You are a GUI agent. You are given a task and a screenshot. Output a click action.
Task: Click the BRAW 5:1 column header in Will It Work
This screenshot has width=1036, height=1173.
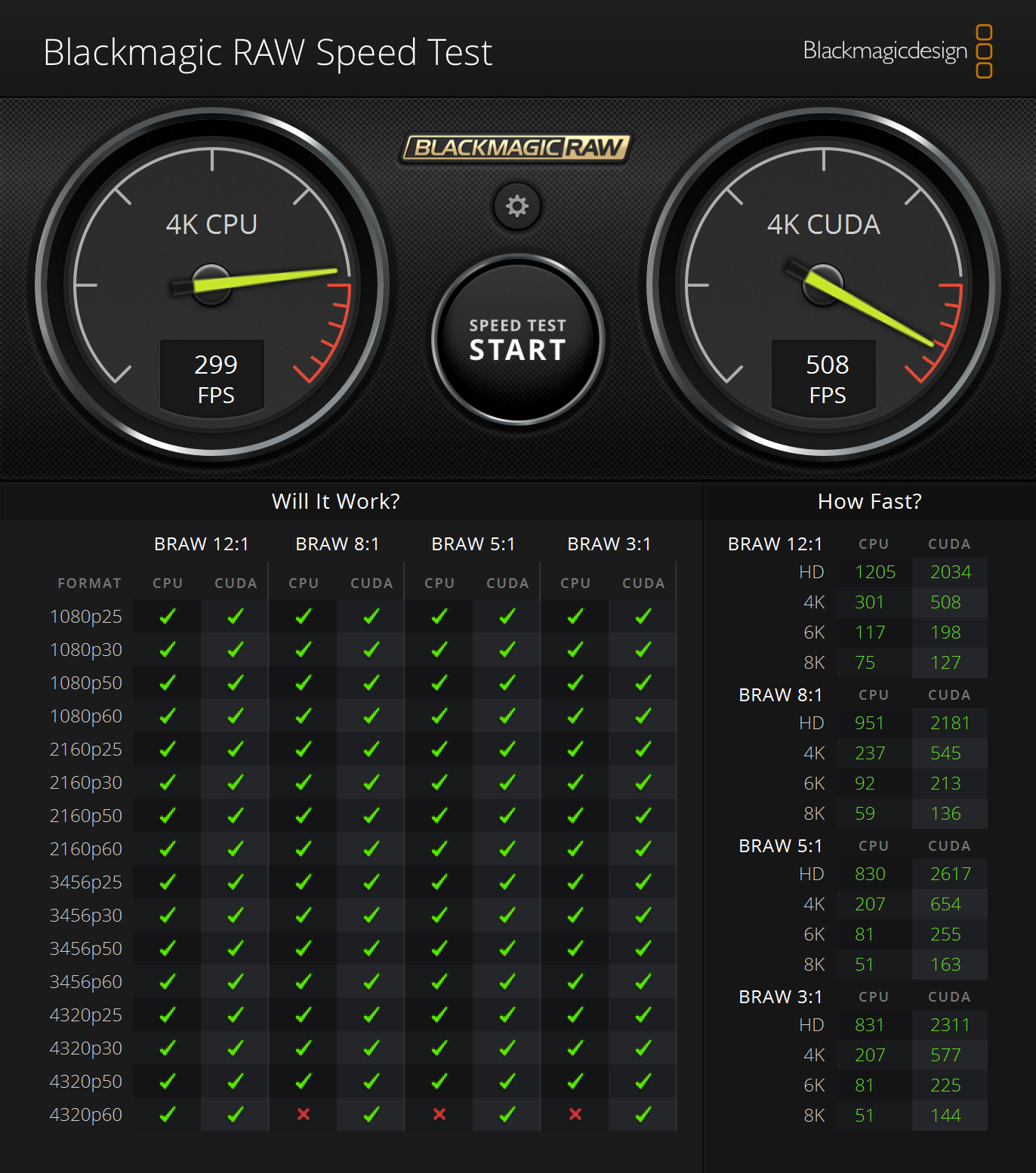pyautogui.click(x=473, y=544)
